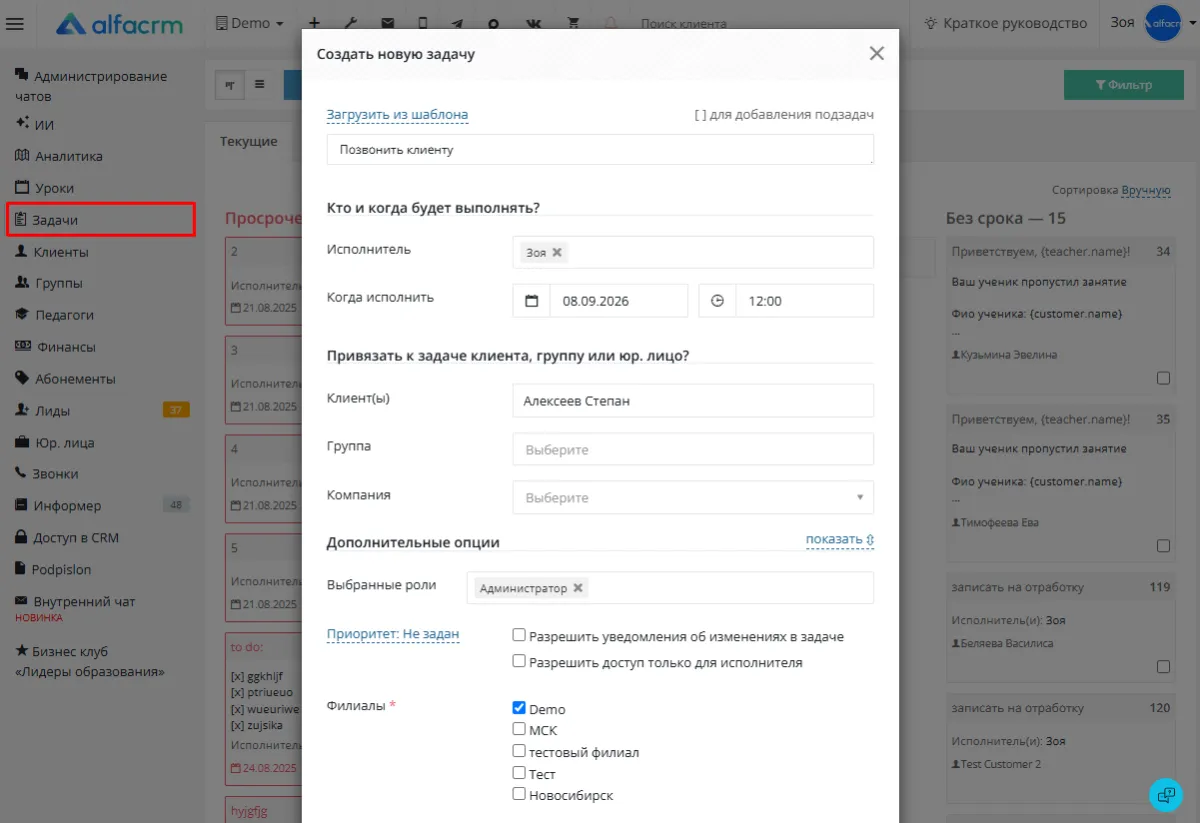Viewport: 1200px width, 823px height.
Task: Click the alfacrm user avatar
Action: click(1163, 23)
